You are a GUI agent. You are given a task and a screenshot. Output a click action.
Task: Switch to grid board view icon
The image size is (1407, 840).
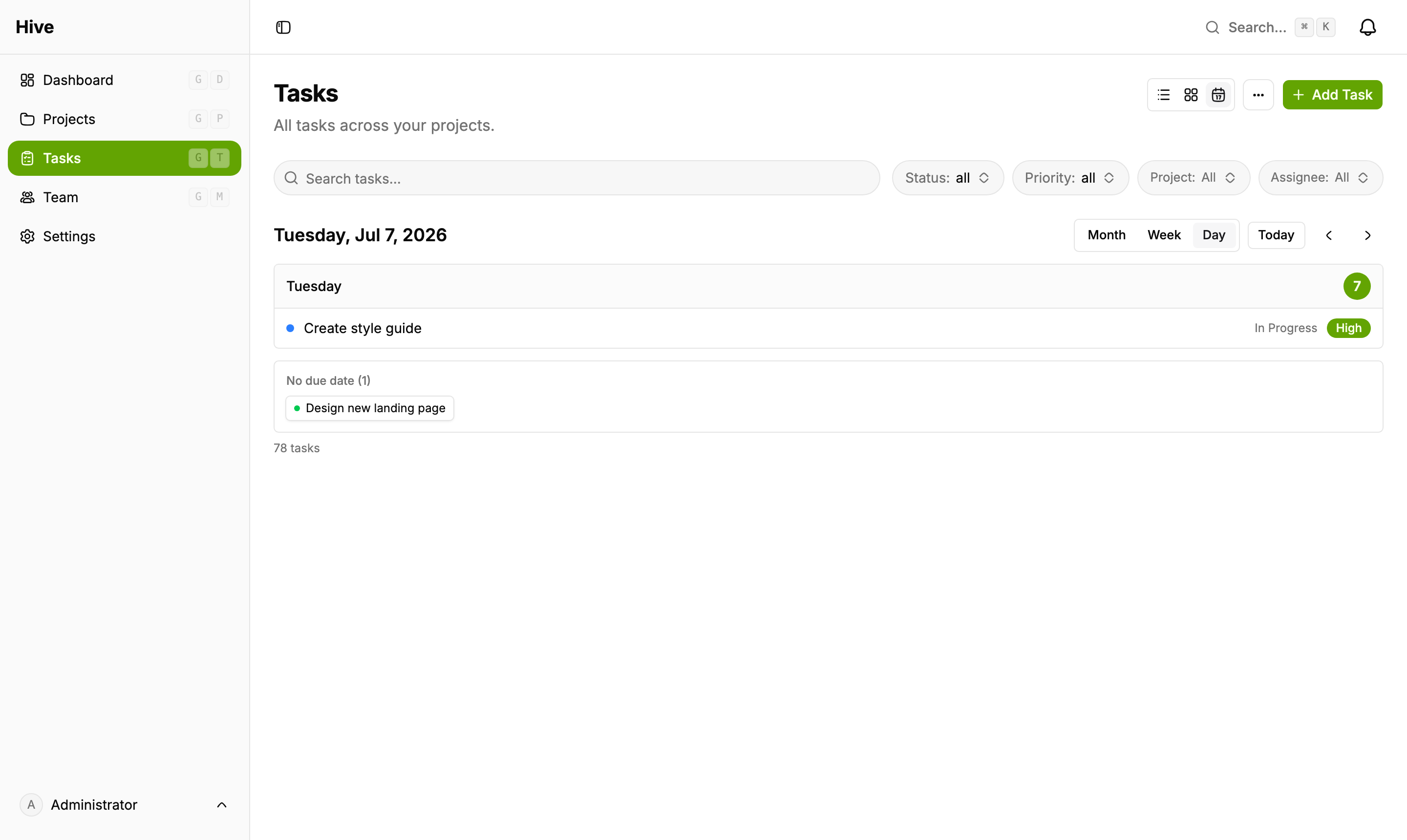(x=1191, y=95)
